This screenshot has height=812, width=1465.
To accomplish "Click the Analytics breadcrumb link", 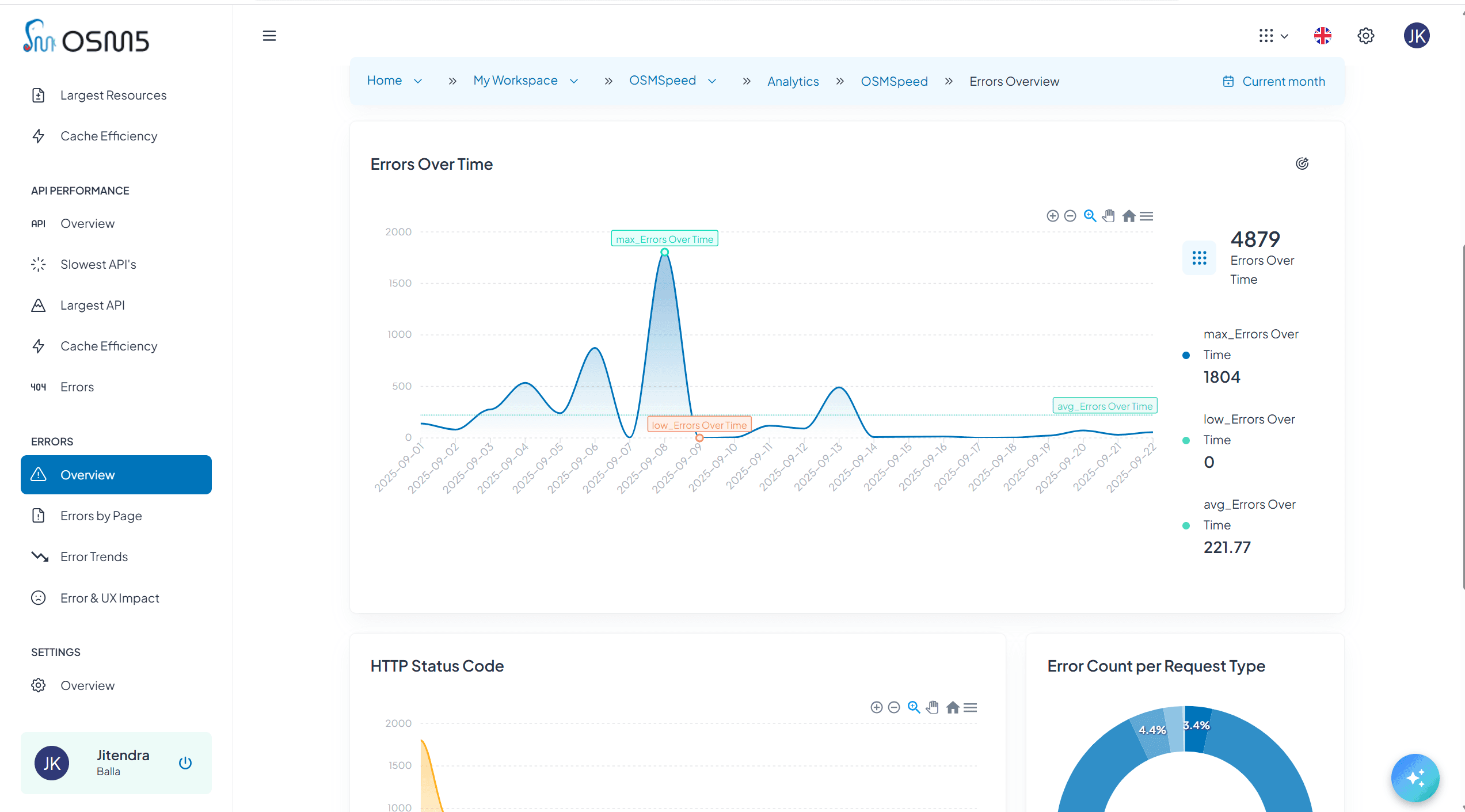I will [x=793, y=81].
